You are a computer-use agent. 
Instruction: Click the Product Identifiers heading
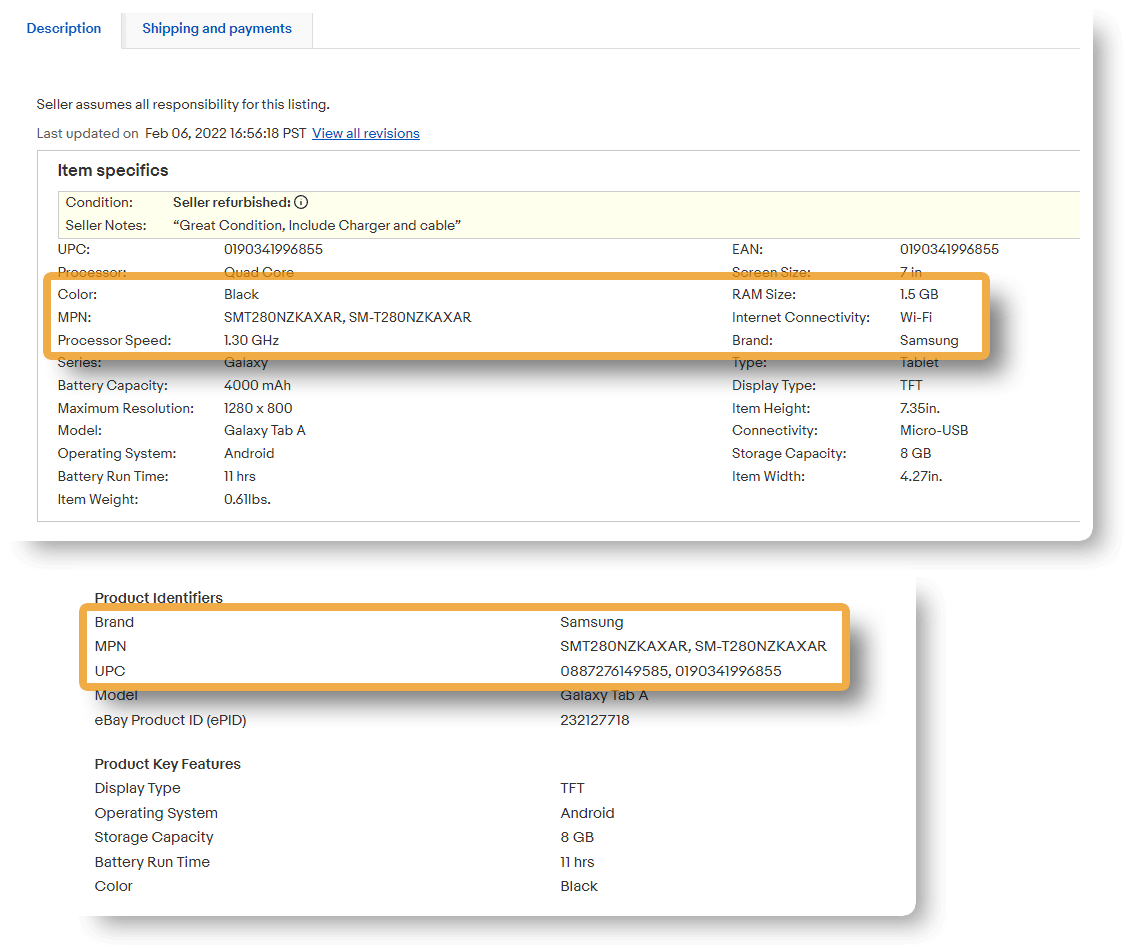[x=159, y=598]
